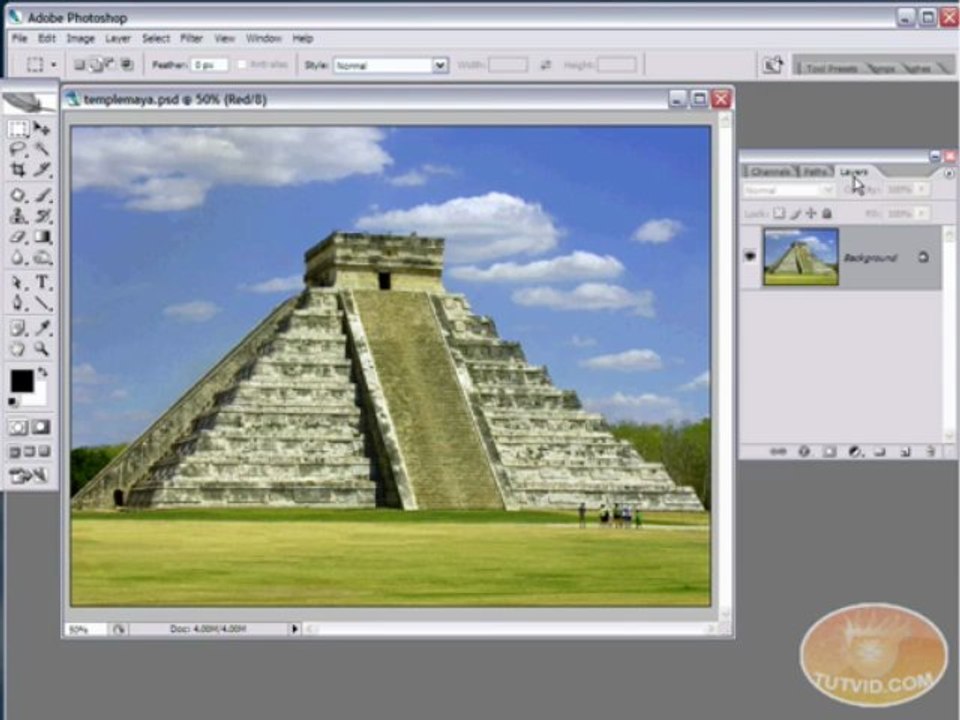Open status bar document info arrow
The image size is (960, 720).
tap(294, 629)
